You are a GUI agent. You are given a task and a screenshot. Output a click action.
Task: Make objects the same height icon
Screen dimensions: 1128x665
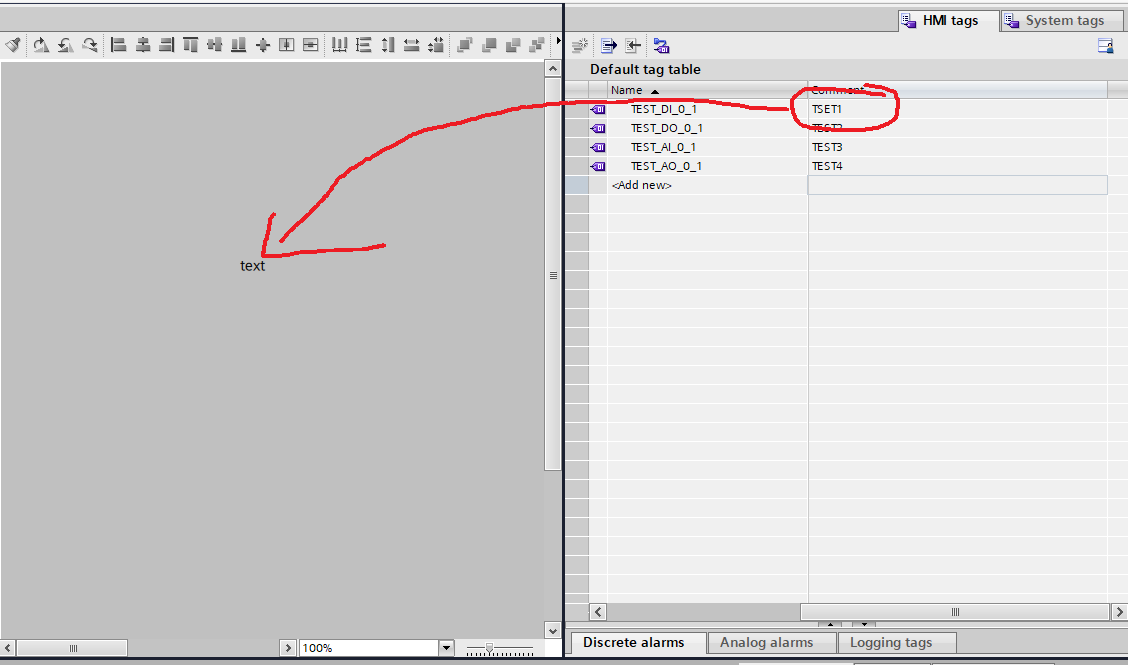click(x=388, y=45)
